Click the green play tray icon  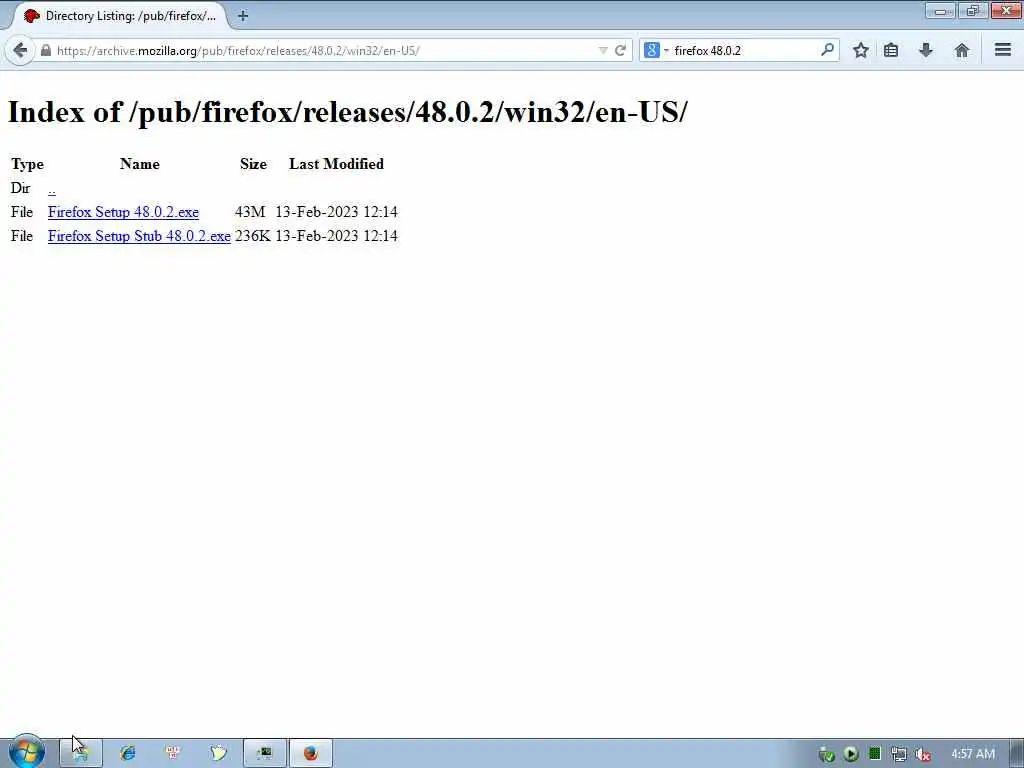point(850,754)
